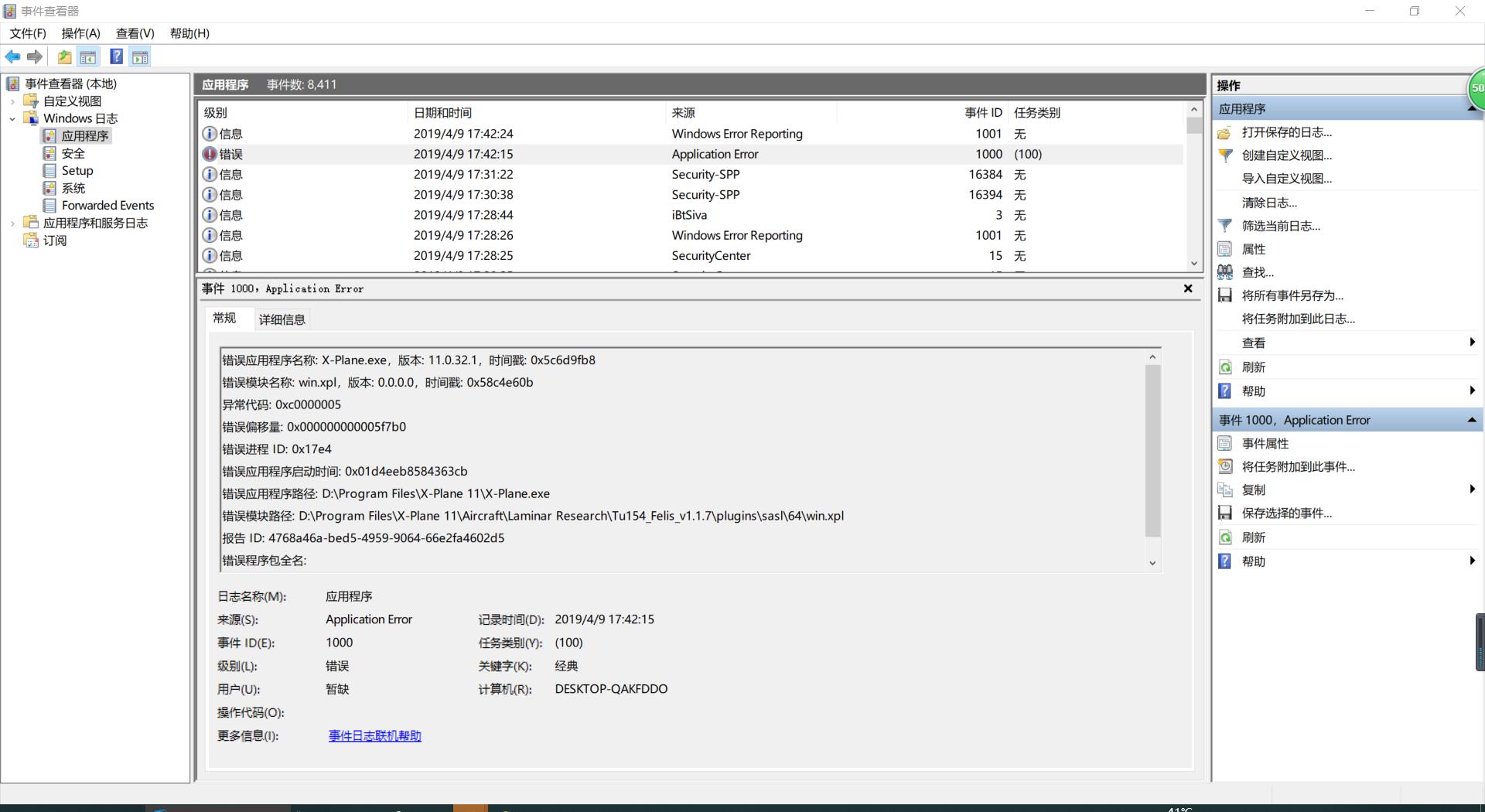Open the 文件(F) menu

click(28, 33)
